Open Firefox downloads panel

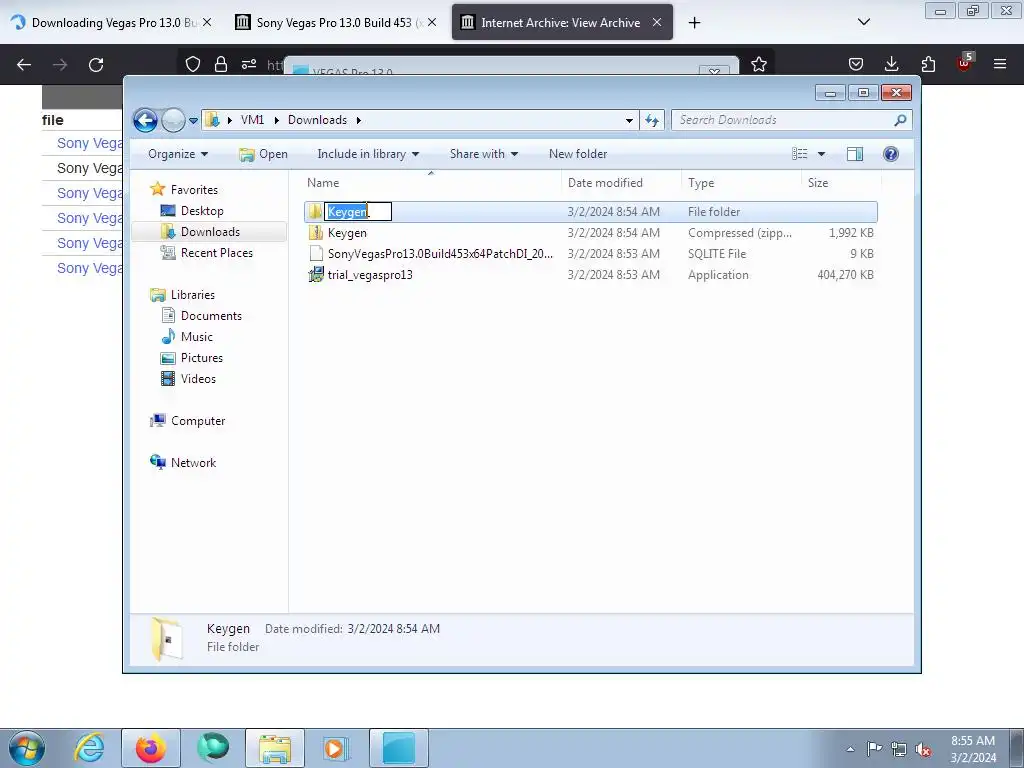891,64
